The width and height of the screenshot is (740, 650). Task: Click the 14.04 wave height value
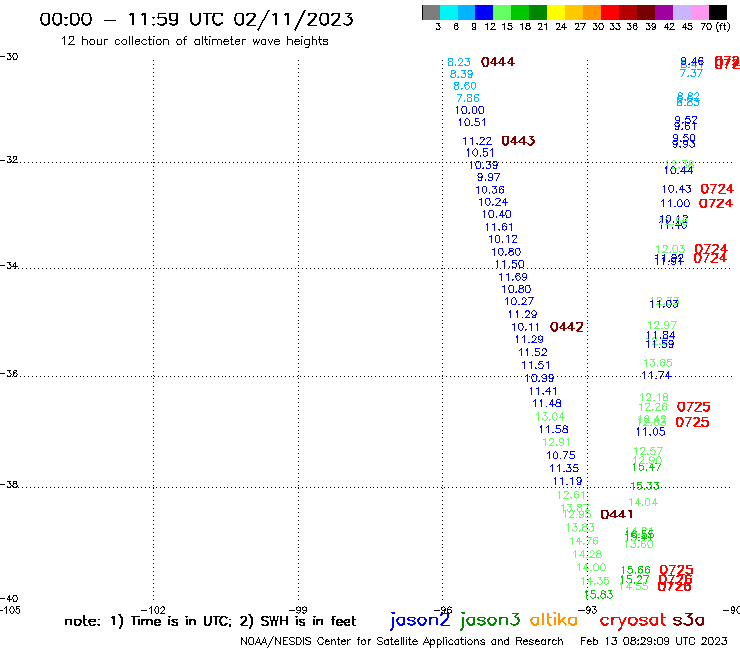pyautogui.click(x=643, y=502)
